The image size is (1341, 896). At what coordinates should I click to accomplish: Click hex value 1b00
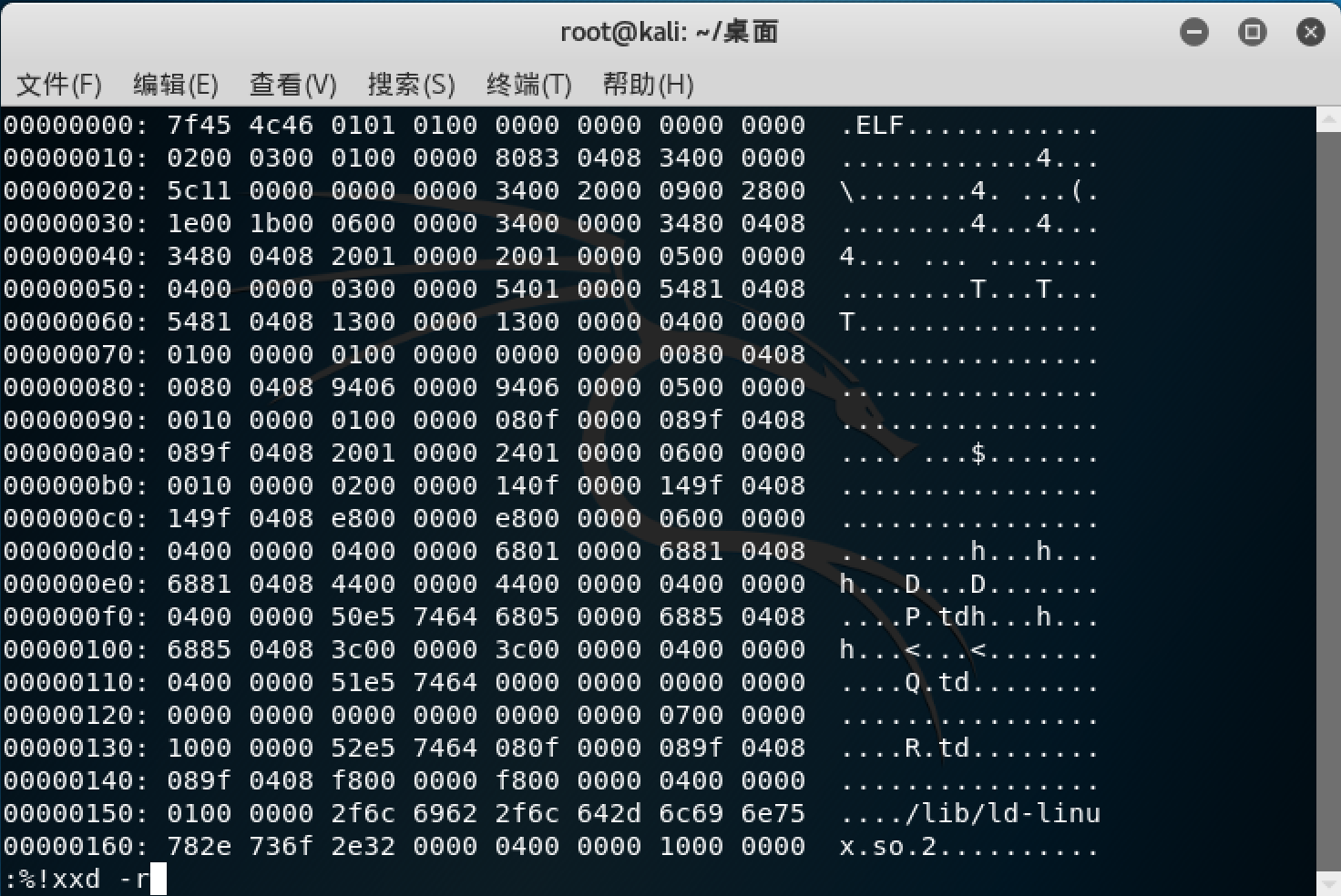(282, 223)
